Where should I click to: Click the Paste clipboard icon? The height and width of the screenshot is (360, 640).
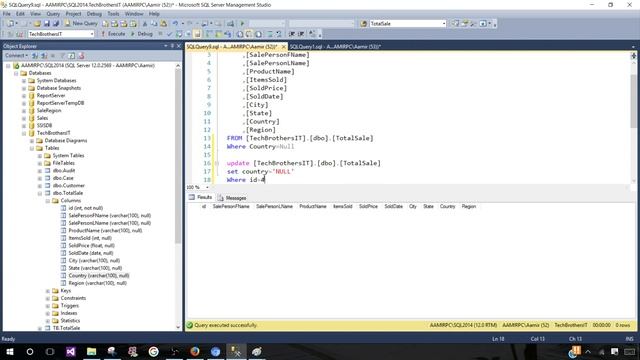click(x=163, y=24)
